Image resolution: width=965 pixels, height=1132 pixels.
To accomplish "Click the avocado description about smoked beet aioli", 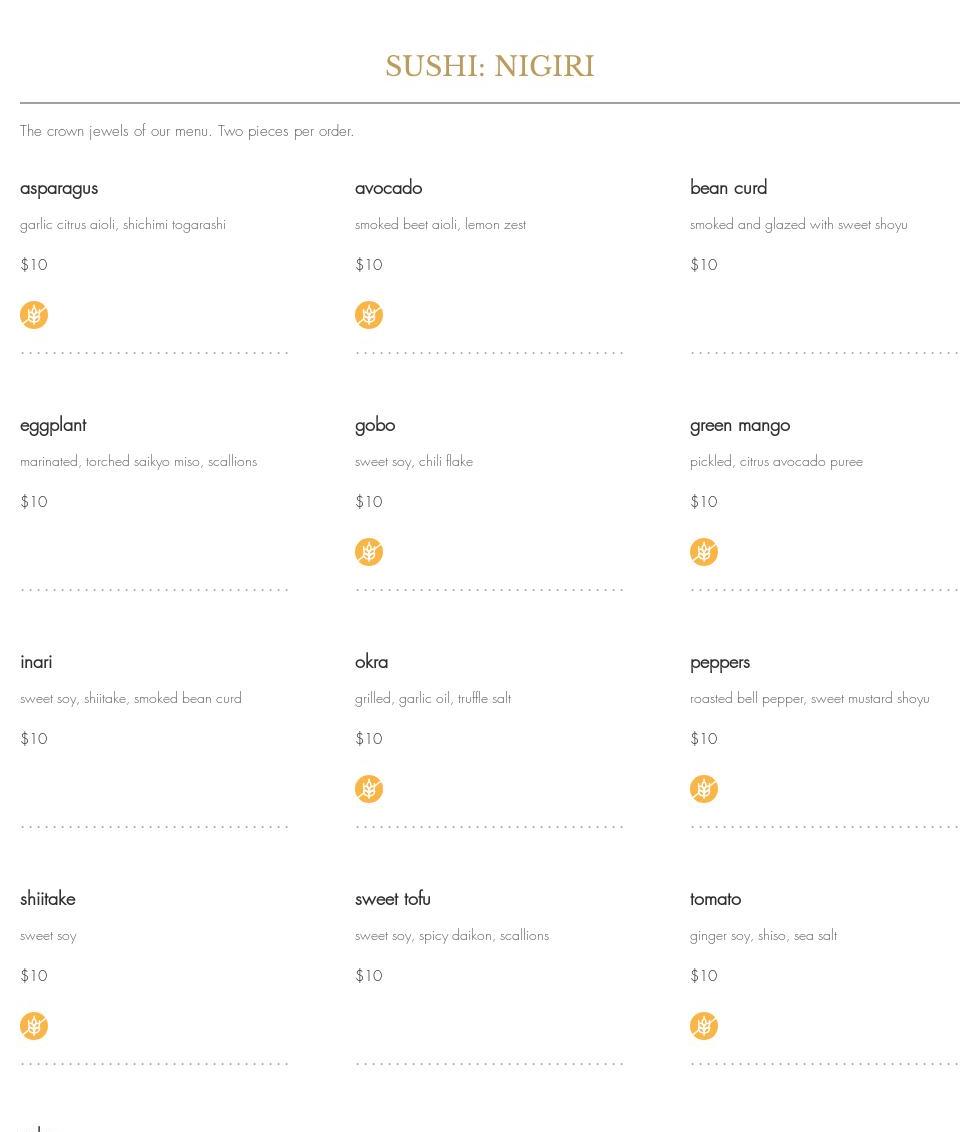I will click(440, 225).
